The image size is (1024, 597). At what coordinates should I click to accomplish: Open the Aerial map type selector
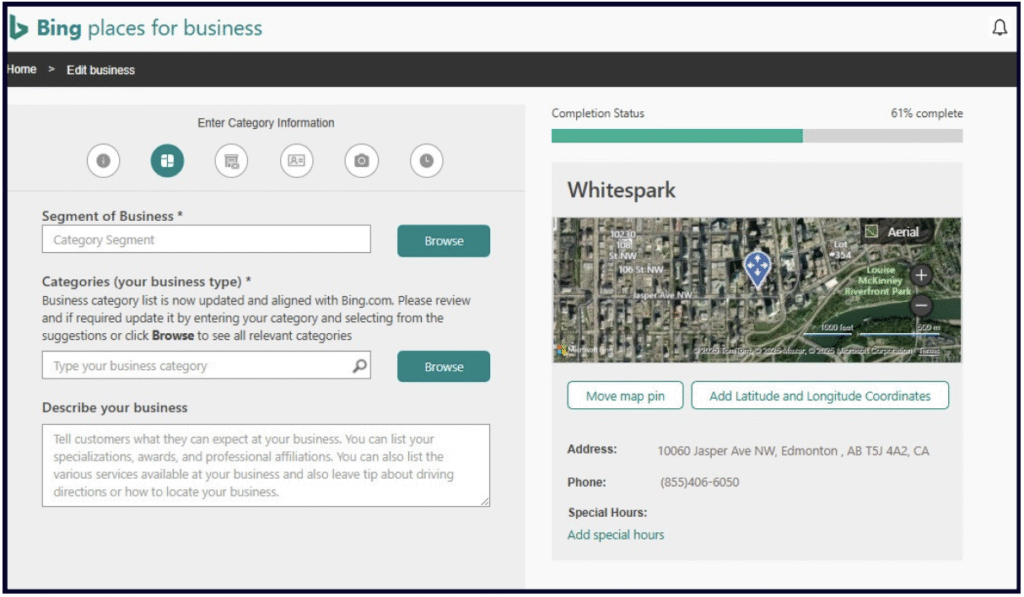click(x=892, y=232)
